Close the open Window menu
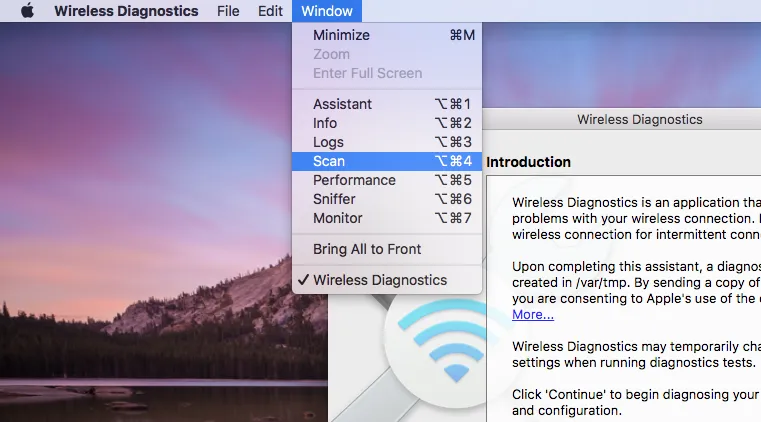 325,11
